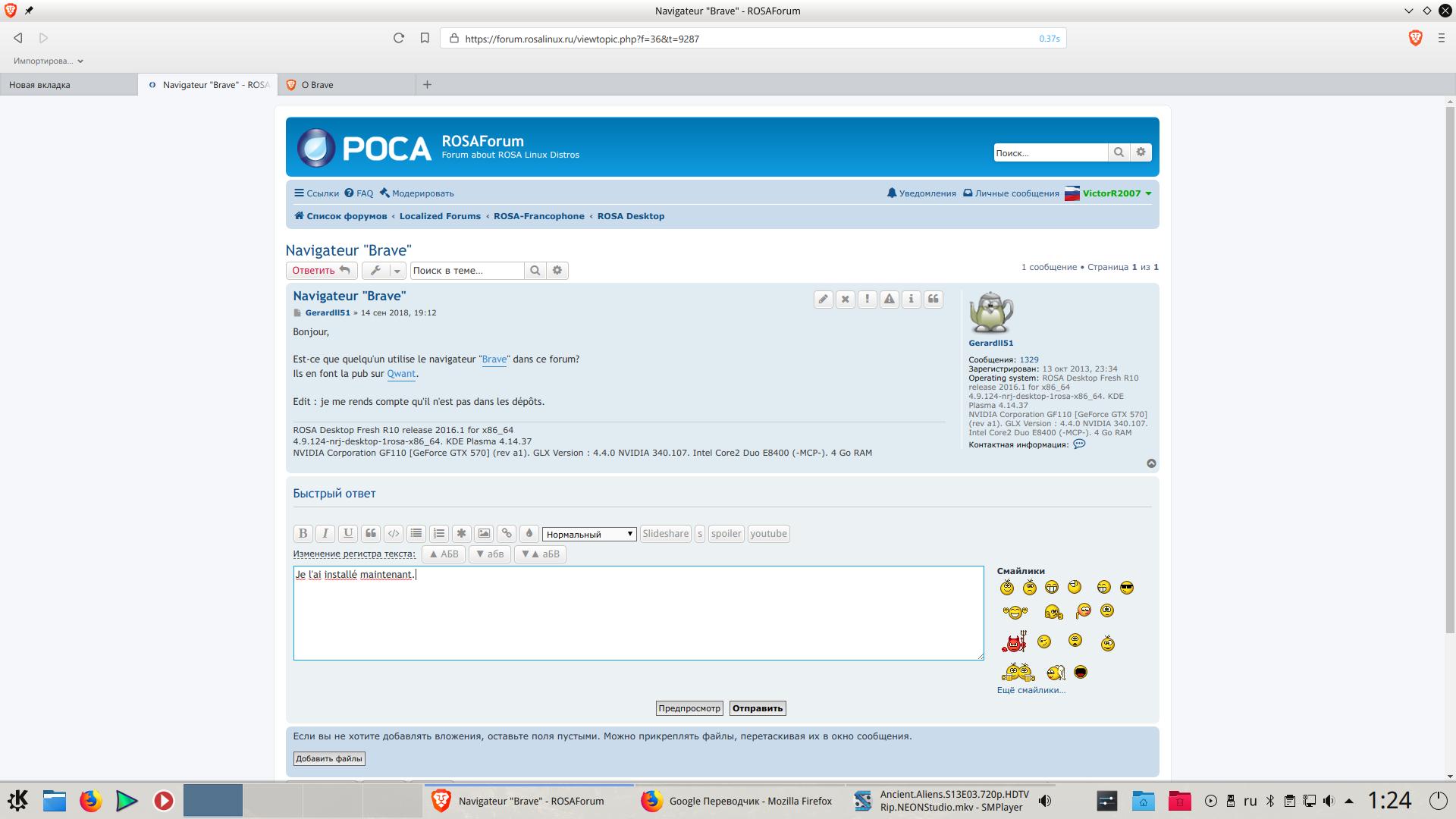
Task: Insert a code block tag
Action: (x=393, y=533)
